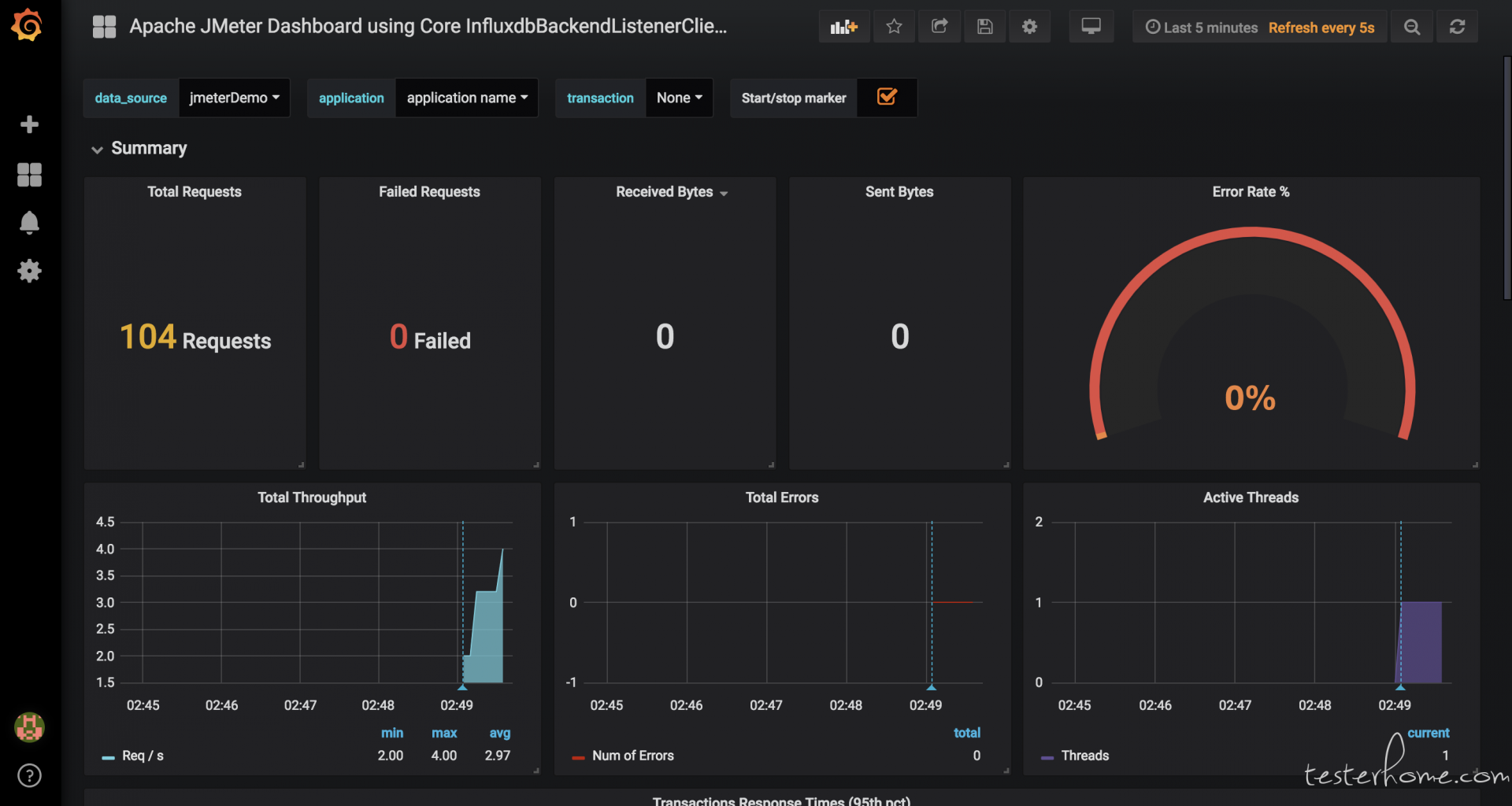
Task: Toggle the Threads legend series
Action: pyautogui.click(x=1084, y=756)
